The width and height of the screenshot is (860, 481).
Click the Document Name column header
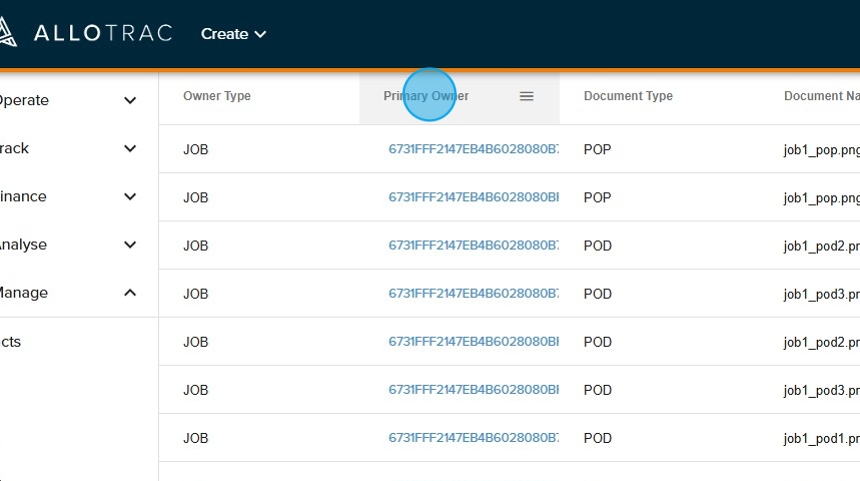click(820, 96)
